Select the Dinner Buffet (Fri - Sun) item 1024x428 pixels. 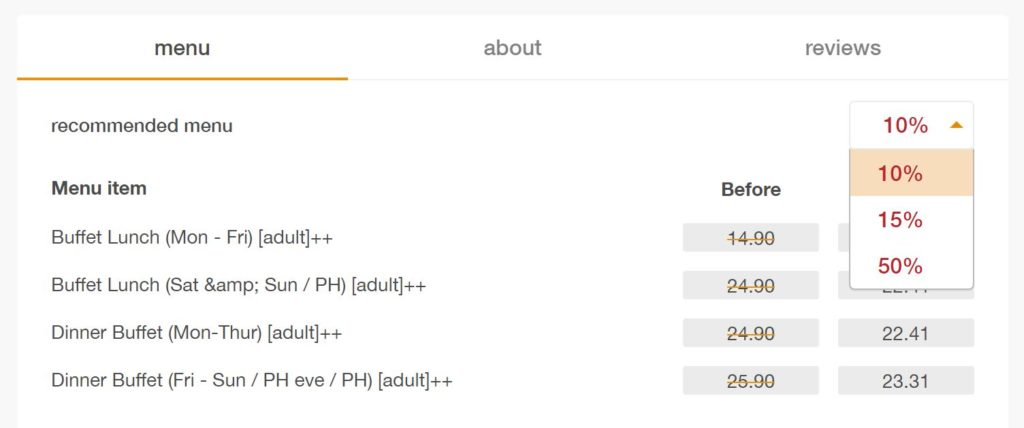(x=251, y=381)
